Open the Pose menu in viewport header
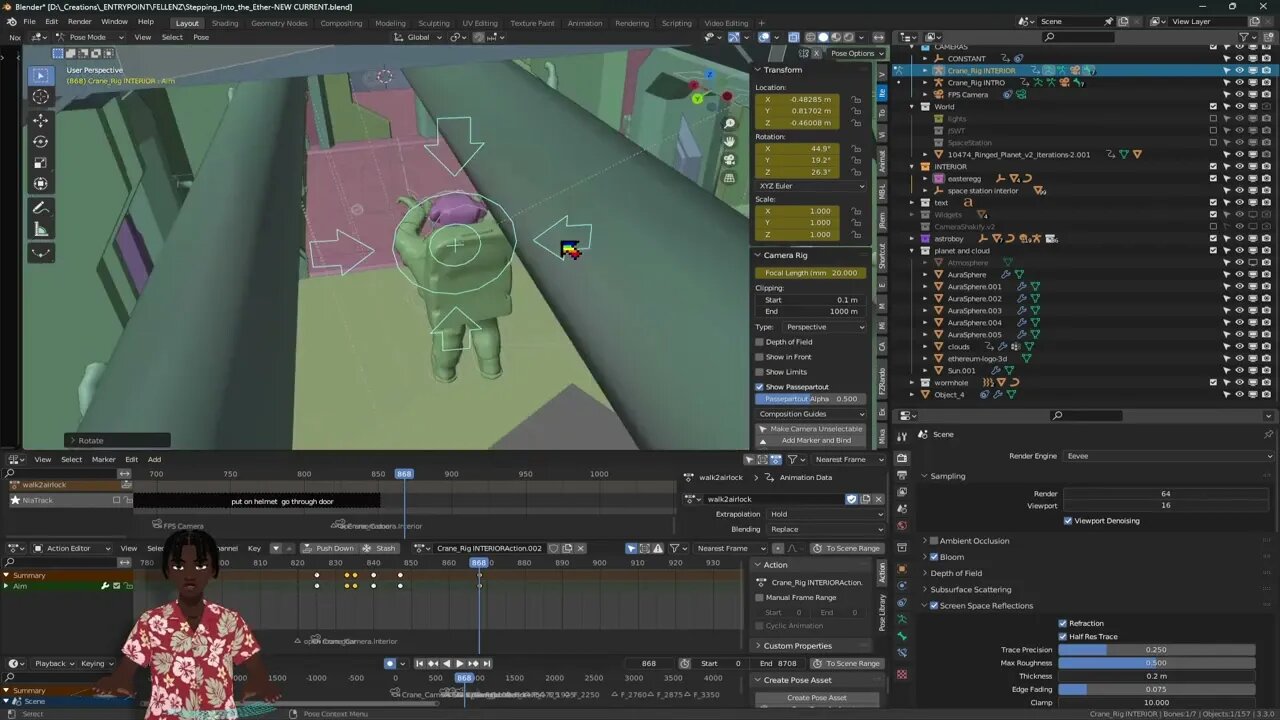 point(201,37)
